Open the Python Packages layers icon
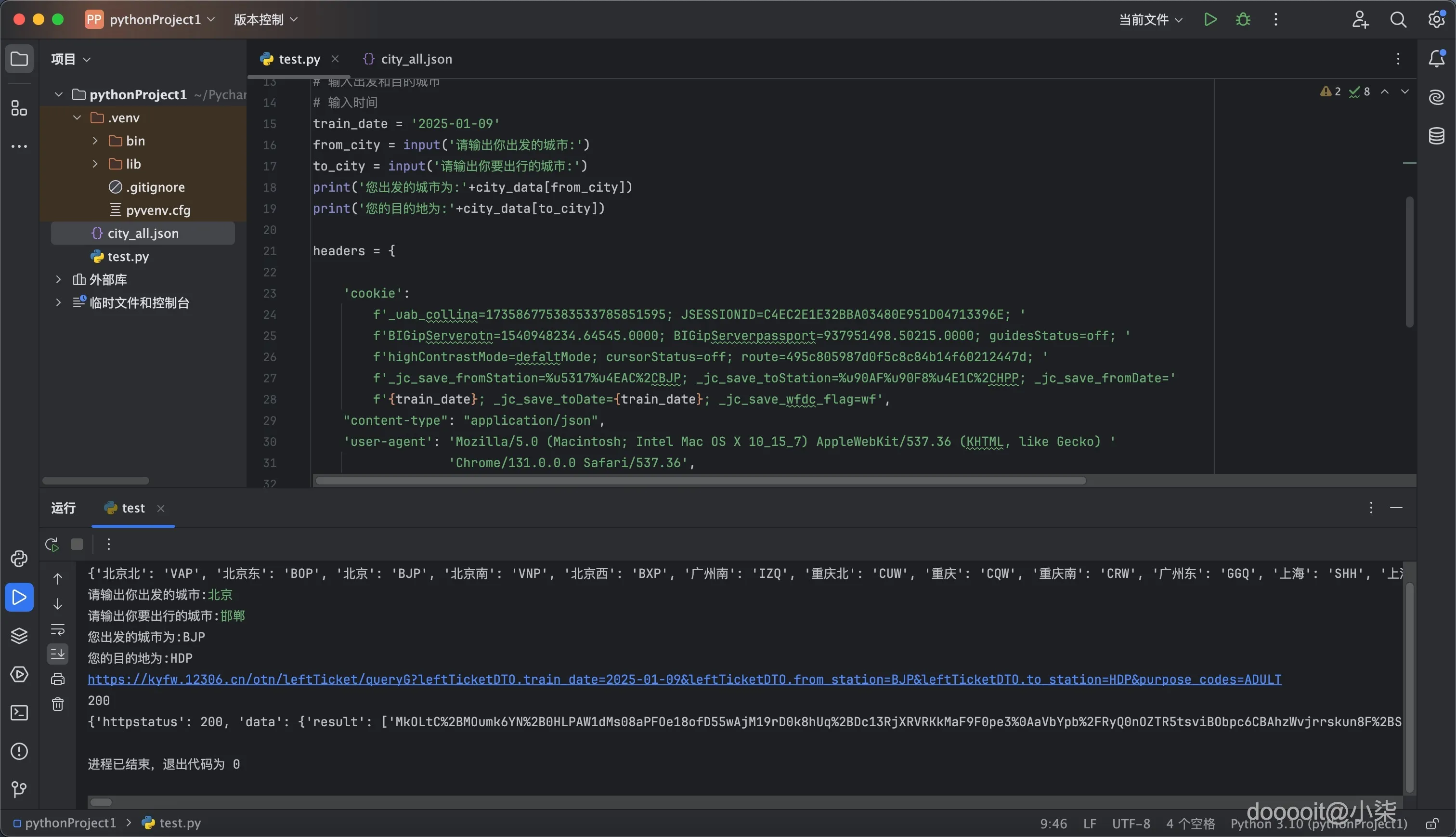Viewport: 1456px width, 837px height. tap(19, 635)
